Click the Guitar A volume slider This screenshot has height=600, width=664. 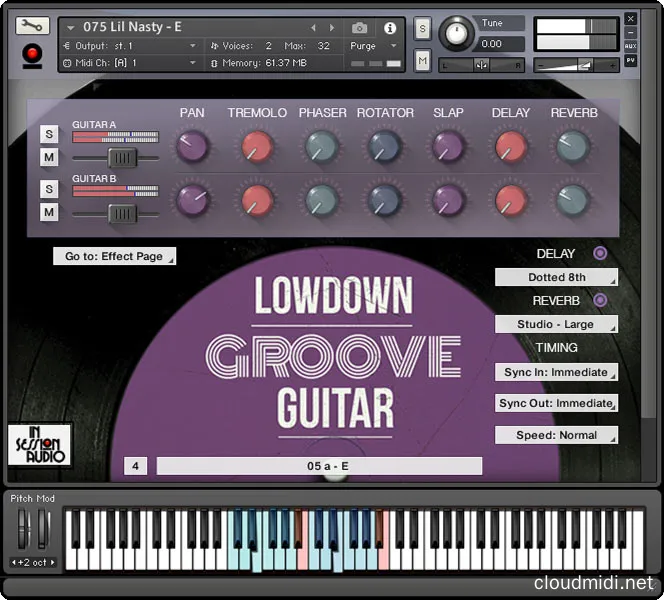tap(122, 158)
